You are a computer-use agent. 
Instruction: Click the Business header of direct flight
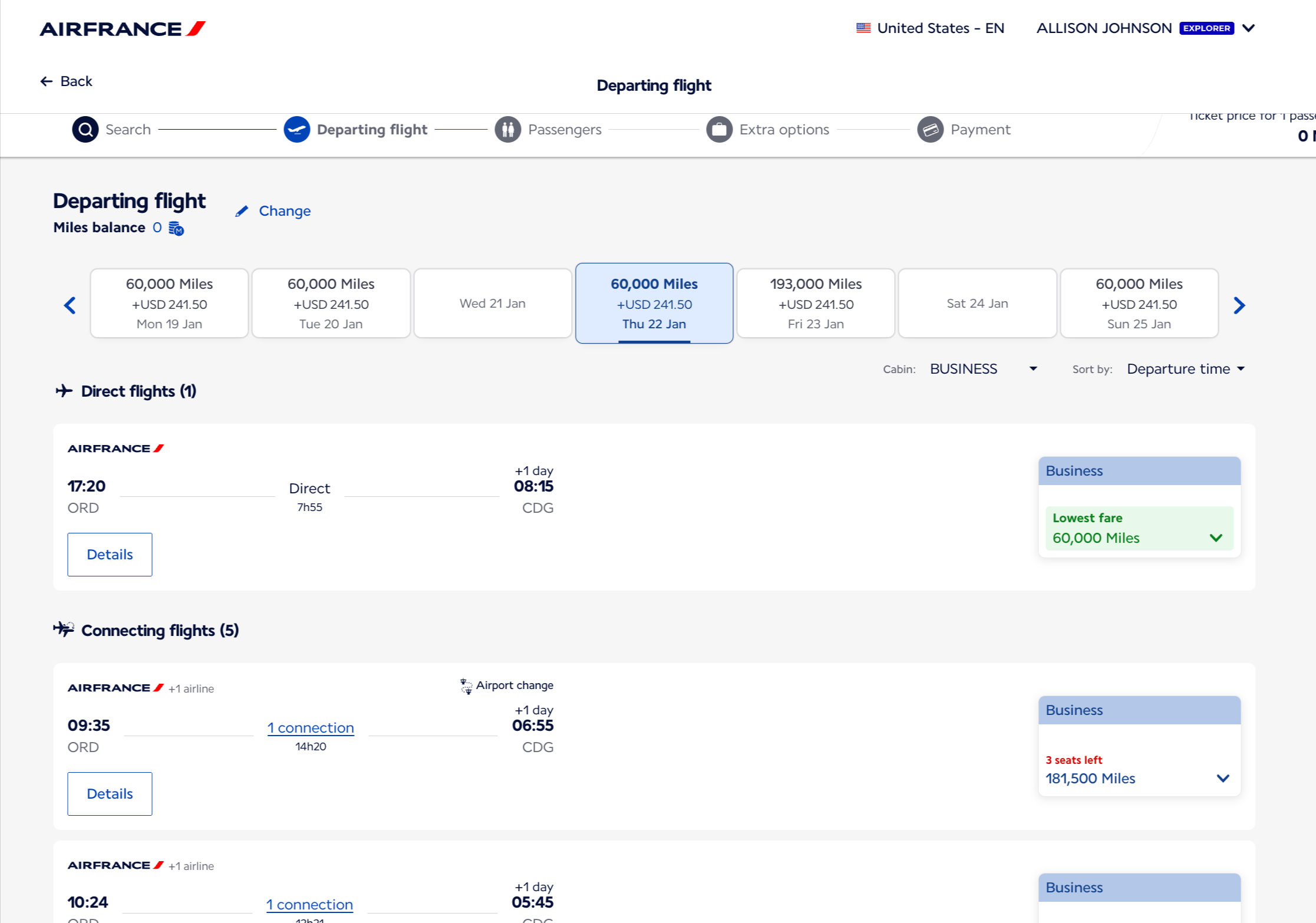[x=1139, y=471]
